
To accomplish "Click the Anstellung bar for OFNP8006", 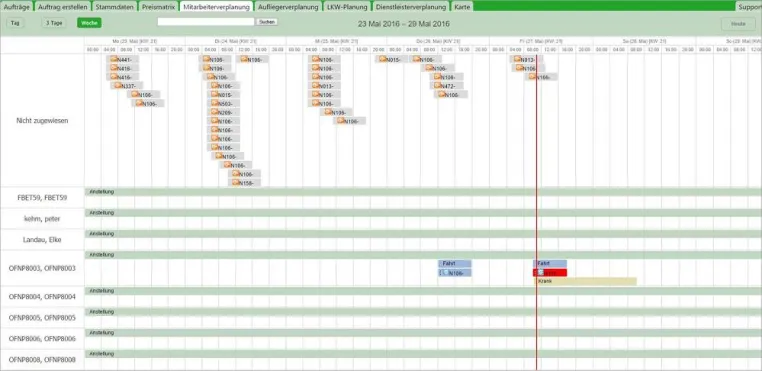I will pyautogui.click(x=423, y=333).
